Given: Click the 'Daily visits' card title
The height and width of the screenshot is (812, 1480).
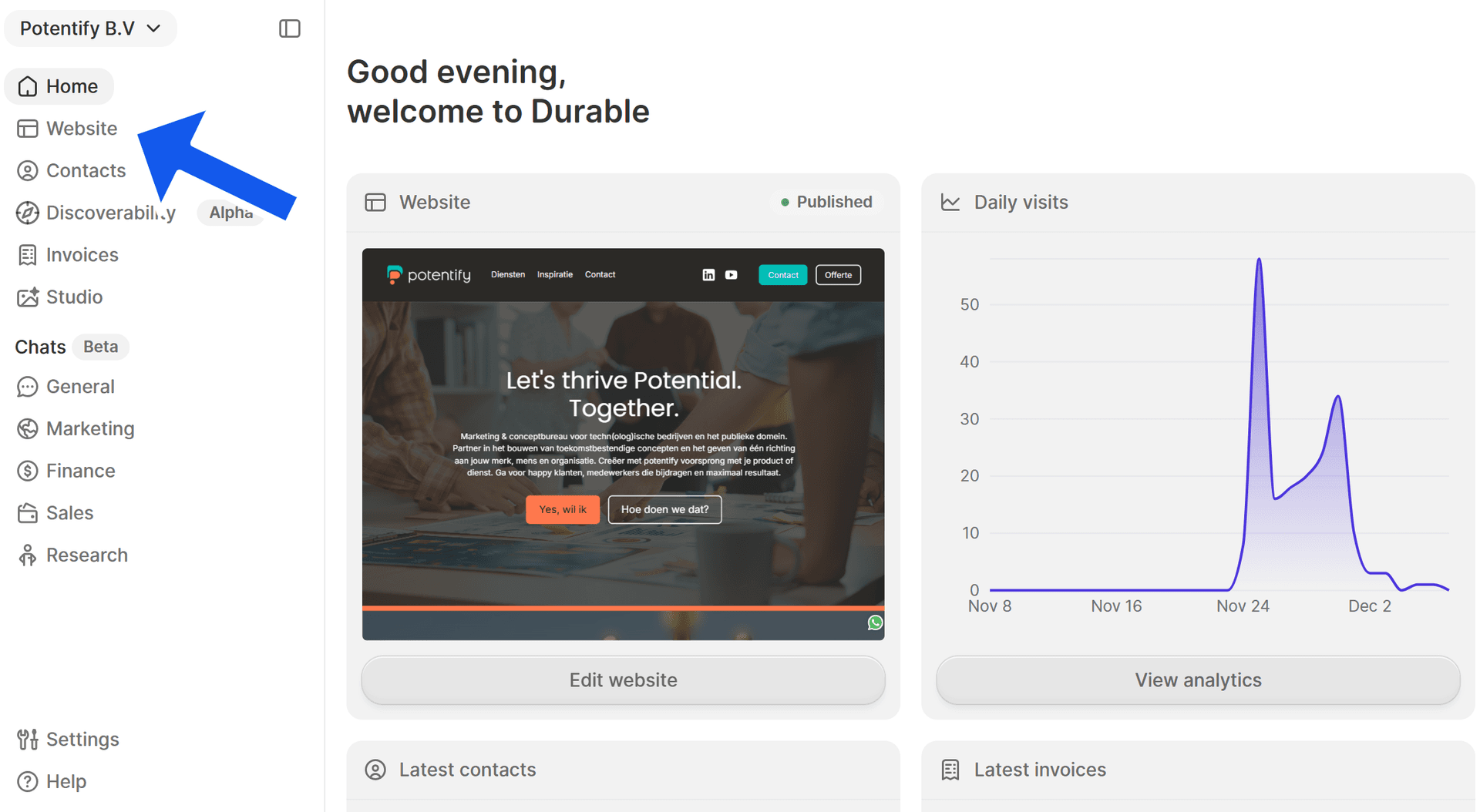Looking at the screenshot, I should coord(1021,203).
